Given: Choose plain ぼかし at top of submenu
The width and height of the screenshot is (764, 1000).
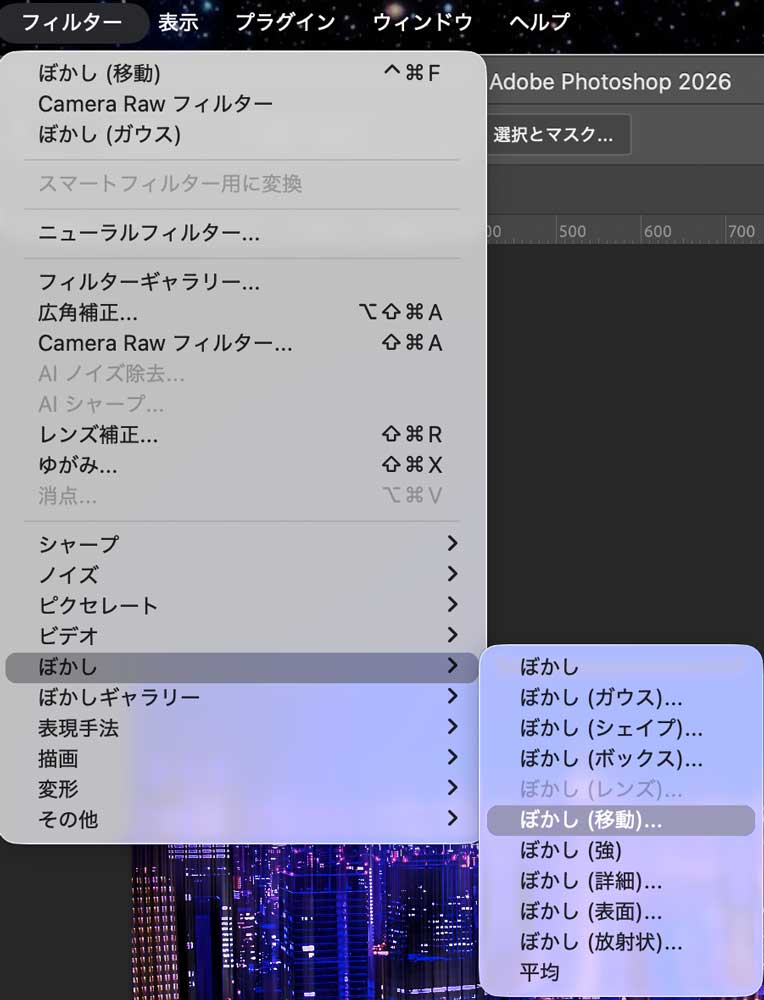Looking at the screenshot, I should point(621,667).
